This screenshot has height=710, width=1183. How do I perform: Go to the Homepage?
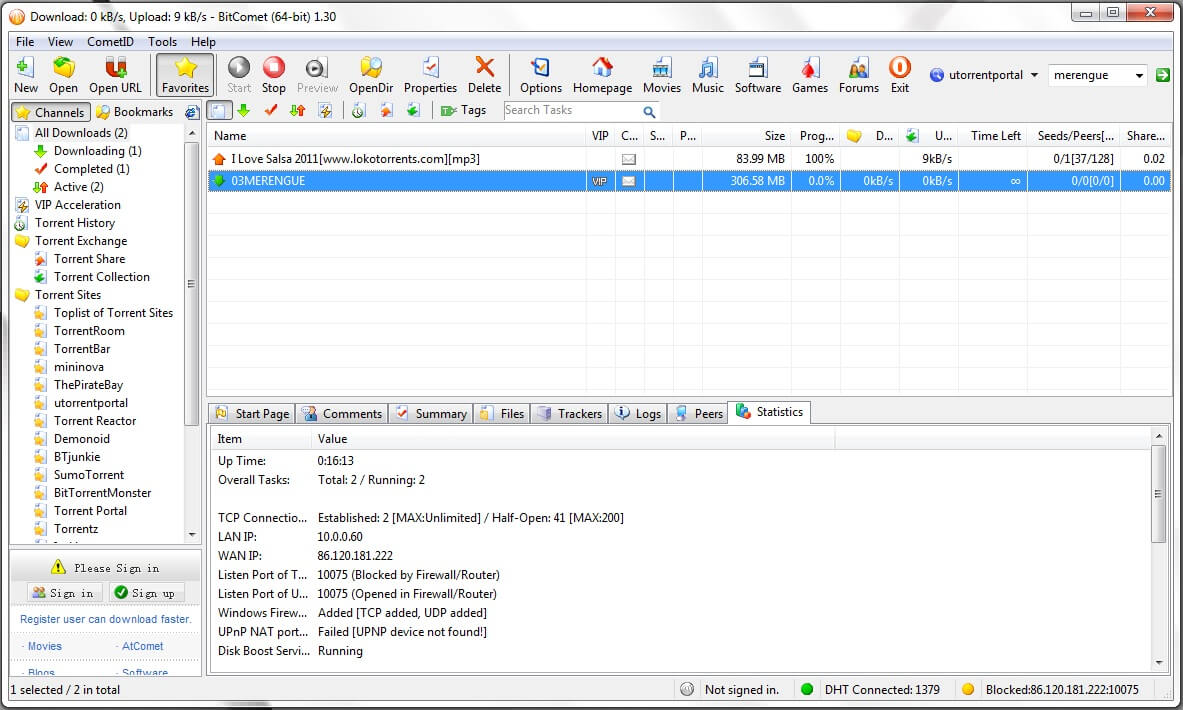602,75
